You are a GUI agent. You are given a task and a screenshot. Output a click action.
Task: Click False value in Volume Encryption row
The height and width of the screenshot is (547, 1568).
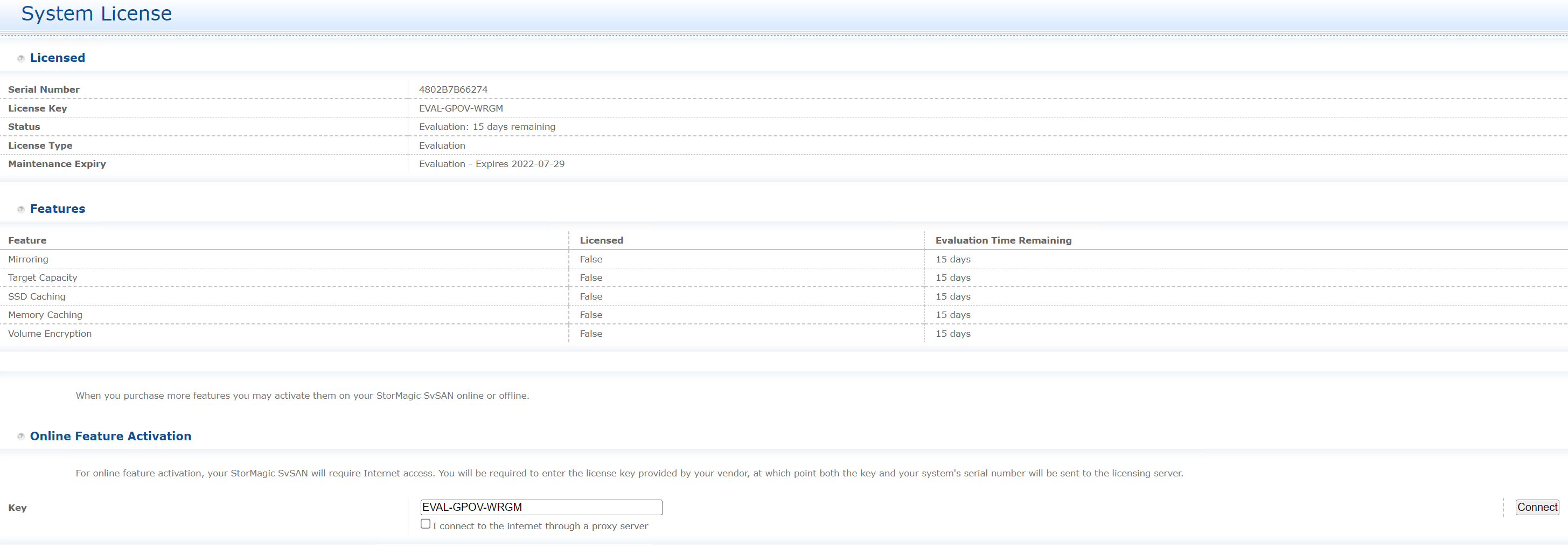[x=591, y=334]
